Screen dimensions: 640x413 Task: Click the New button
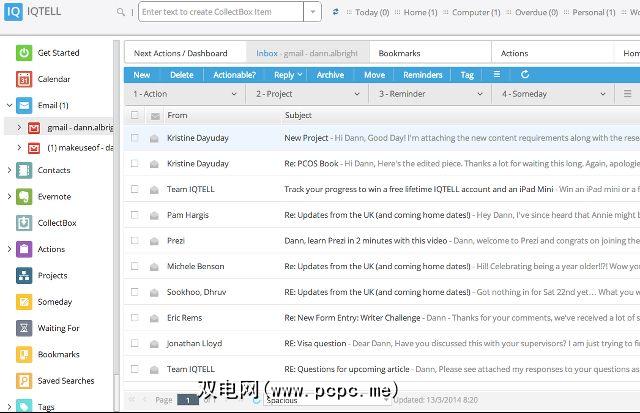point(142,75)
